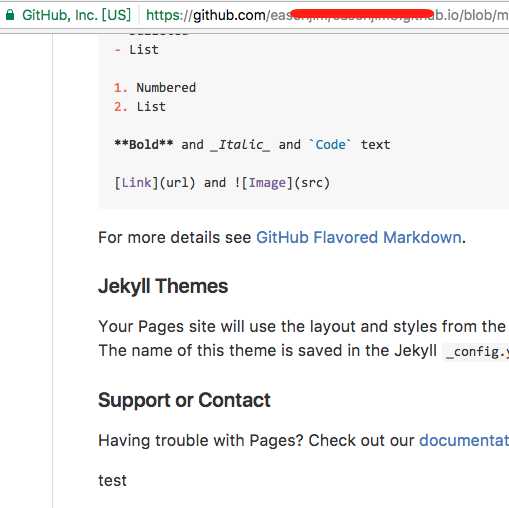Screen dimensions: 509x508
Task: Click the green secure lock icon
Action: [x=10, y=15]
